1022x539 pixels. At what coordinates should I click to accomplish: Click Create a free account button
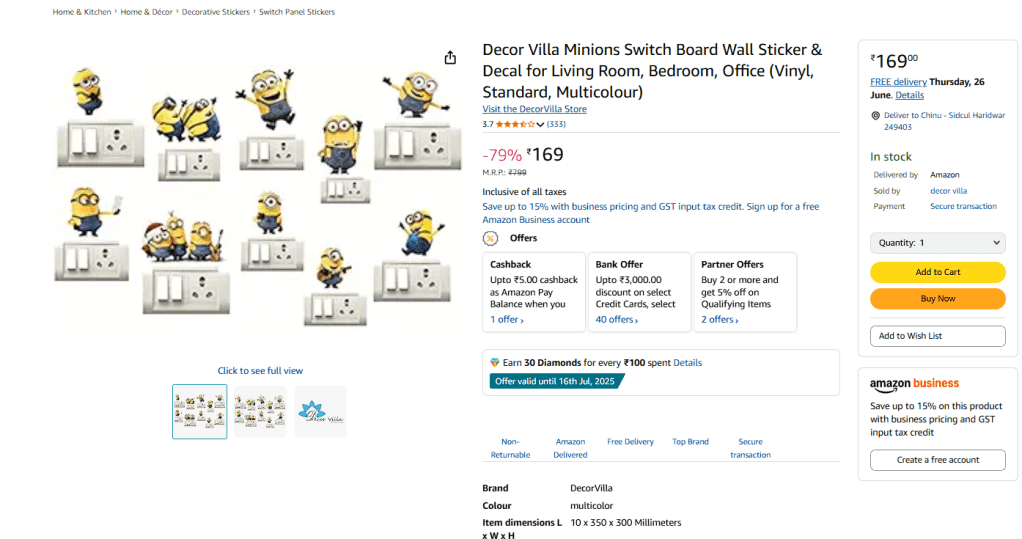click(x=937, y=460)
